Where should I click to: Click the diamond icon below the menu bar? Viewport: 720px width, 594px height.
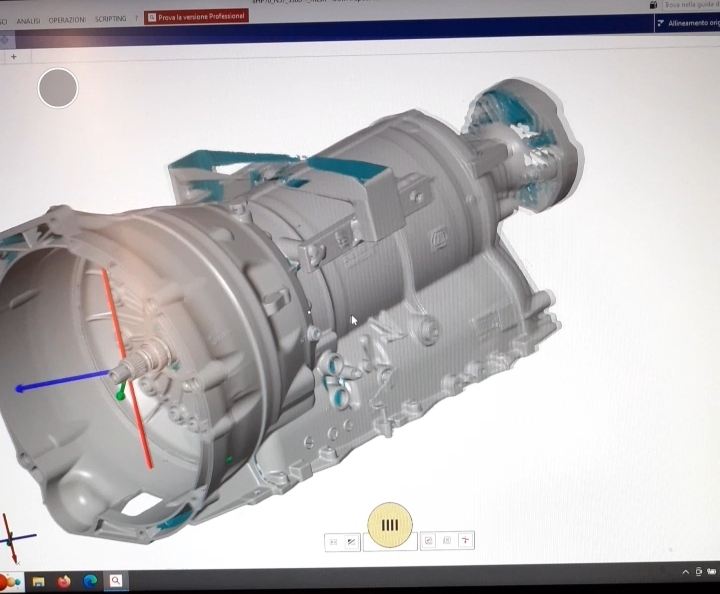5,40
